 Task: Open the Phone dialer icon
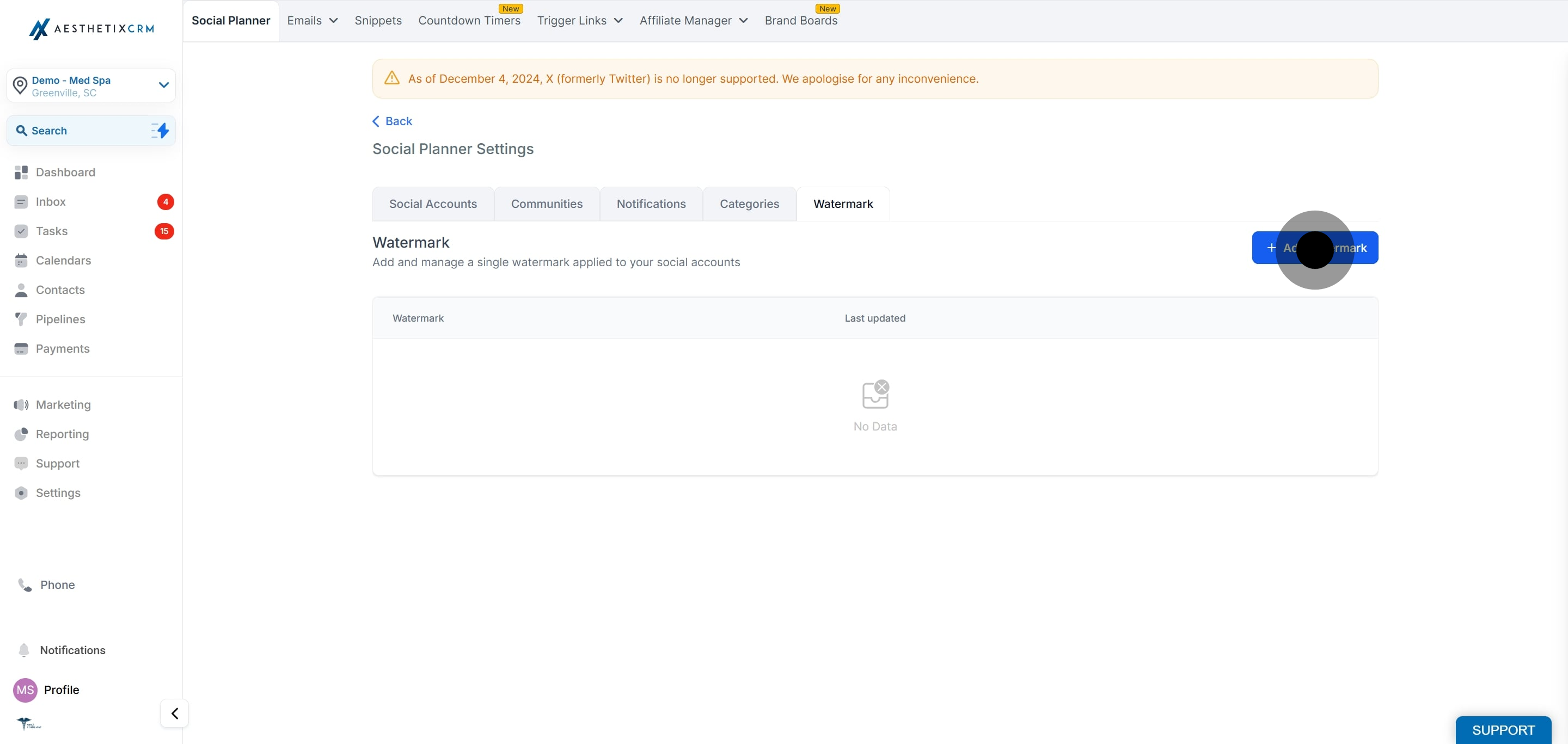pos(24,585)
